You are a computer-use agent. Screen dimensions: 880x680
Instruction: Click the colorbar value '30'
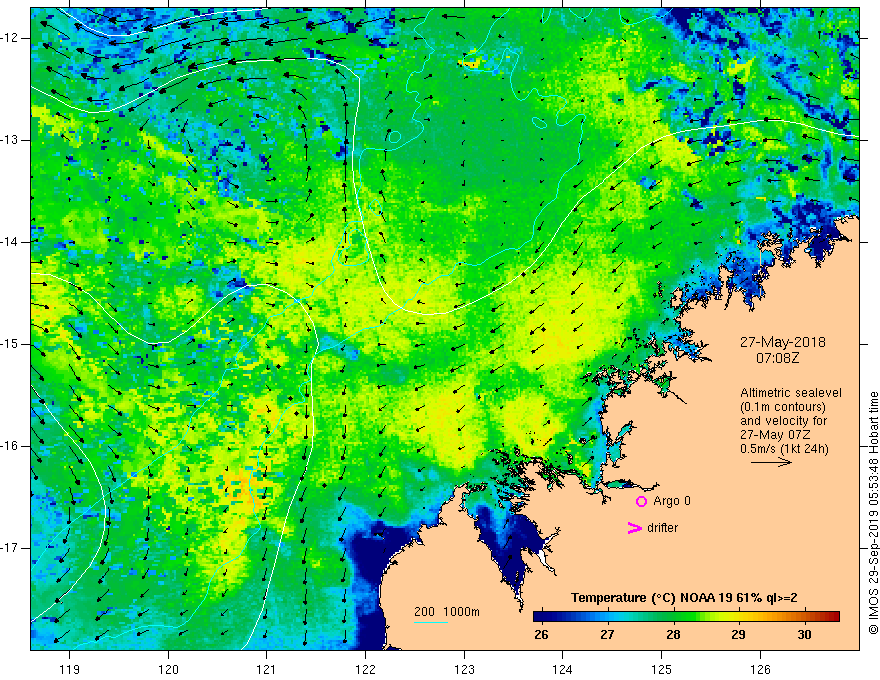pos(804,635)
